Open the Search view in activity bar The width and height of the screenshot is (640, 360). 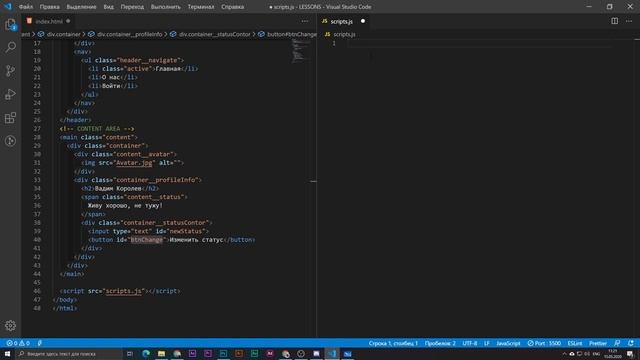11,47
